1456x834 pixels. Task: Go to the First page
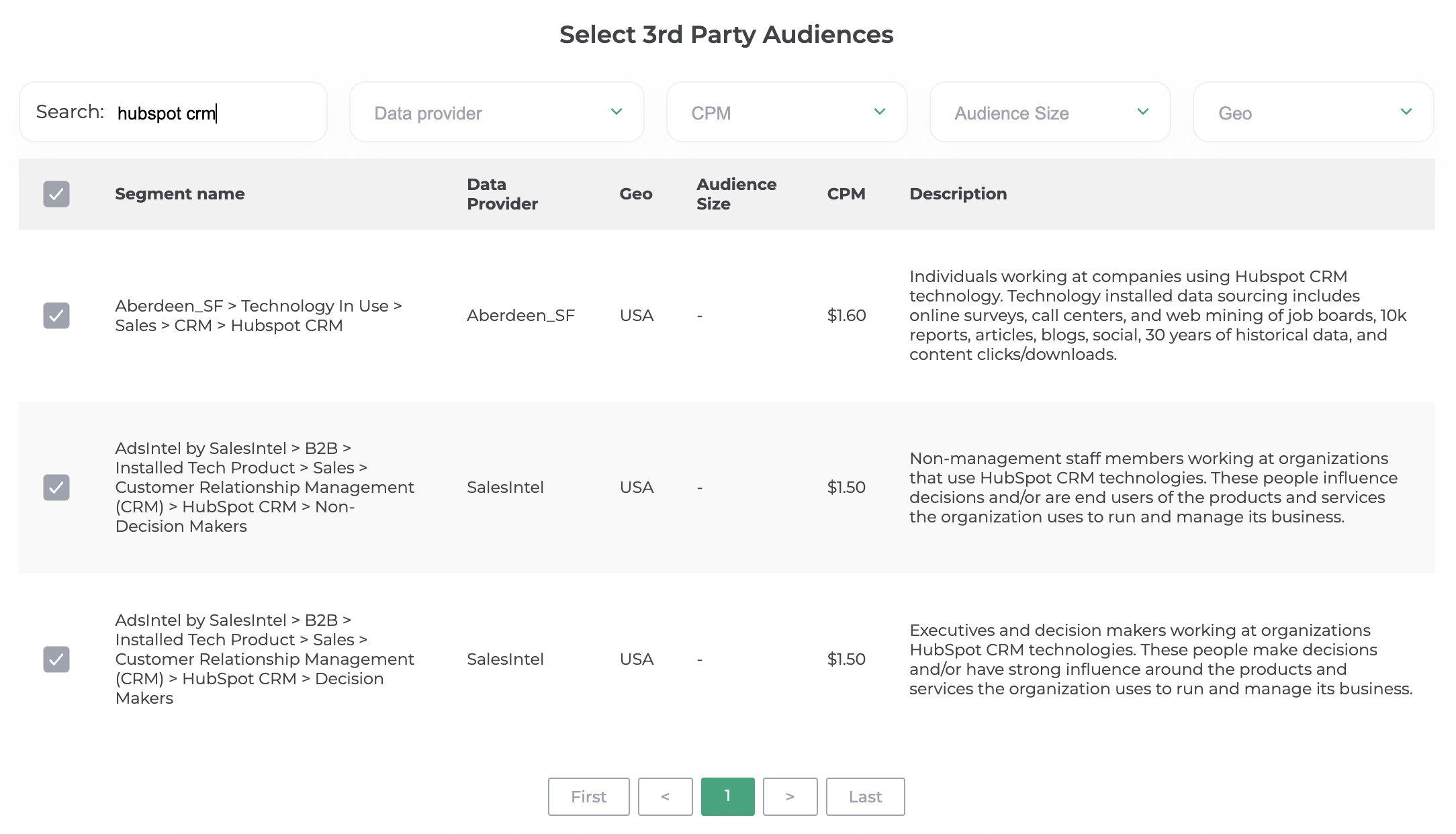pos(588,796)
